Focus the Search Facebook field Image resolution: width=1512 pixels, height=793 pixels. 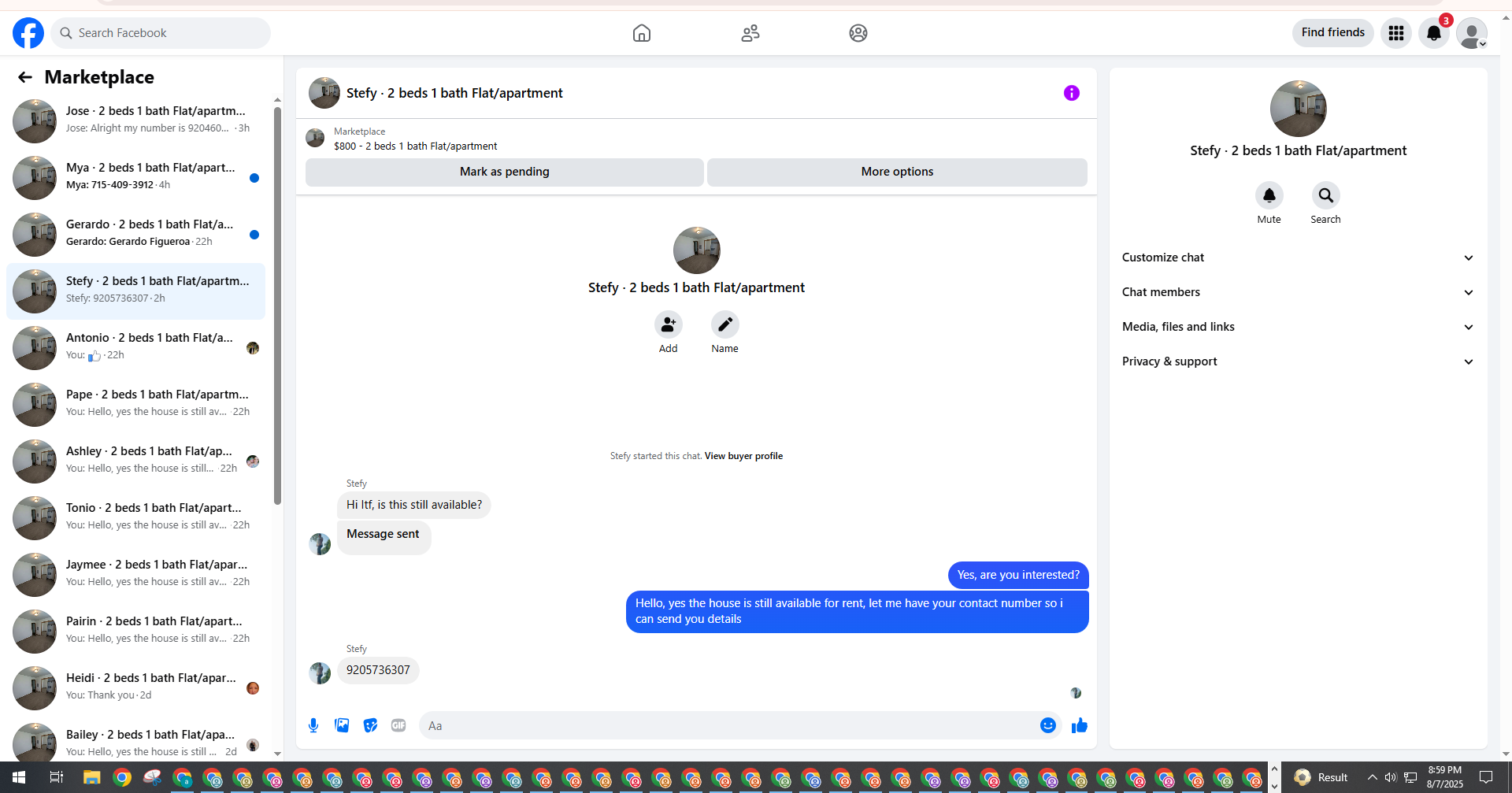(161, 33)
